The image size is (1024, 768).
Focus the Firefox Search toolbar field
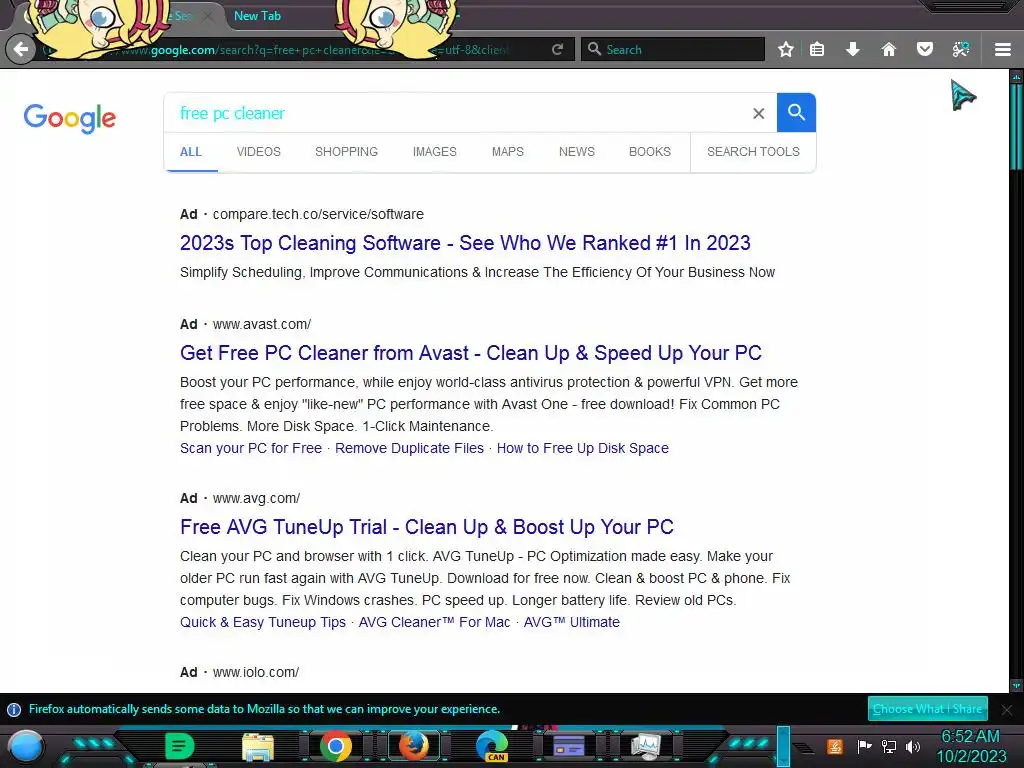click(x=673, y=49)
